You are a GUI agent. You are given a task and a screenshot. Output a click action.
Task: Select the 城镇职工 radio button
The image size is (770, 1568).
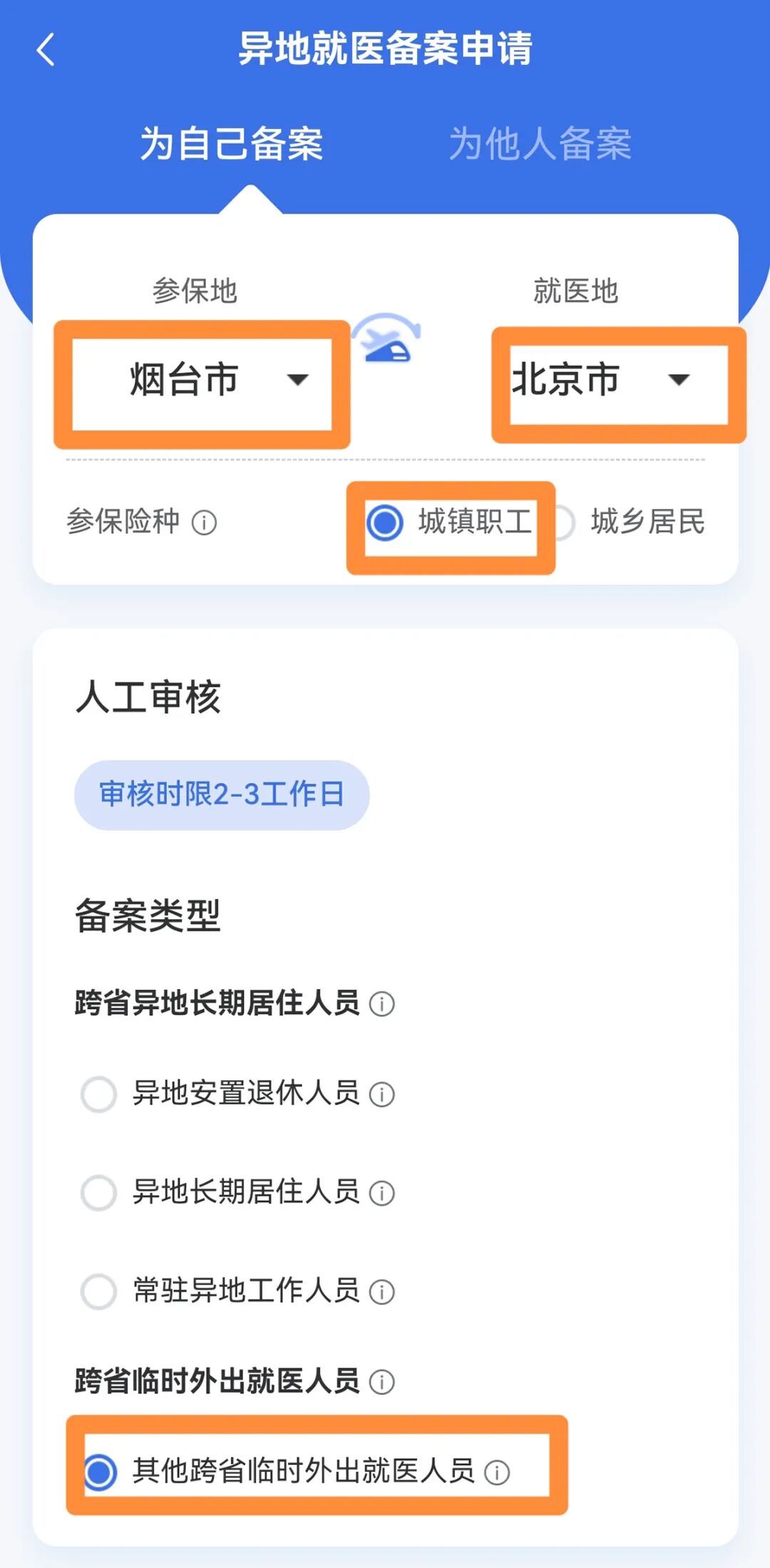tap(385, 522)
